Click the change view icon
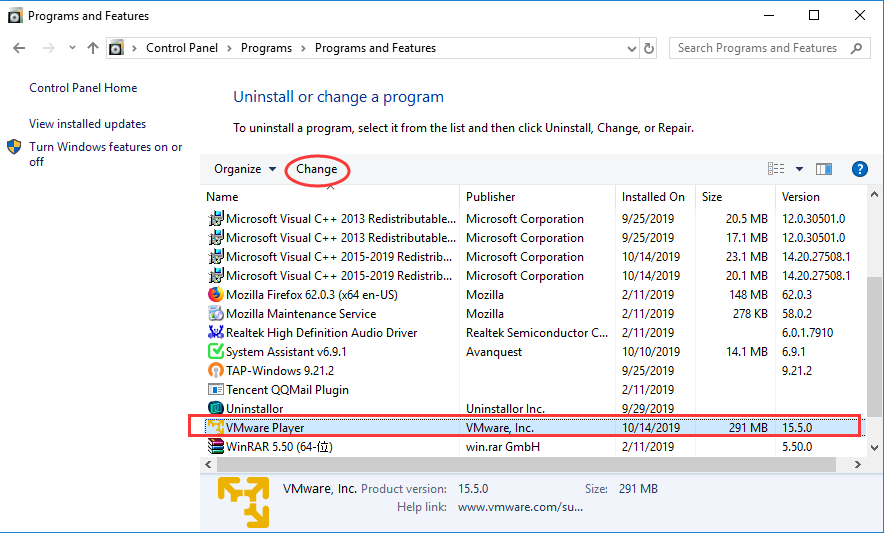 click(776, 169)
